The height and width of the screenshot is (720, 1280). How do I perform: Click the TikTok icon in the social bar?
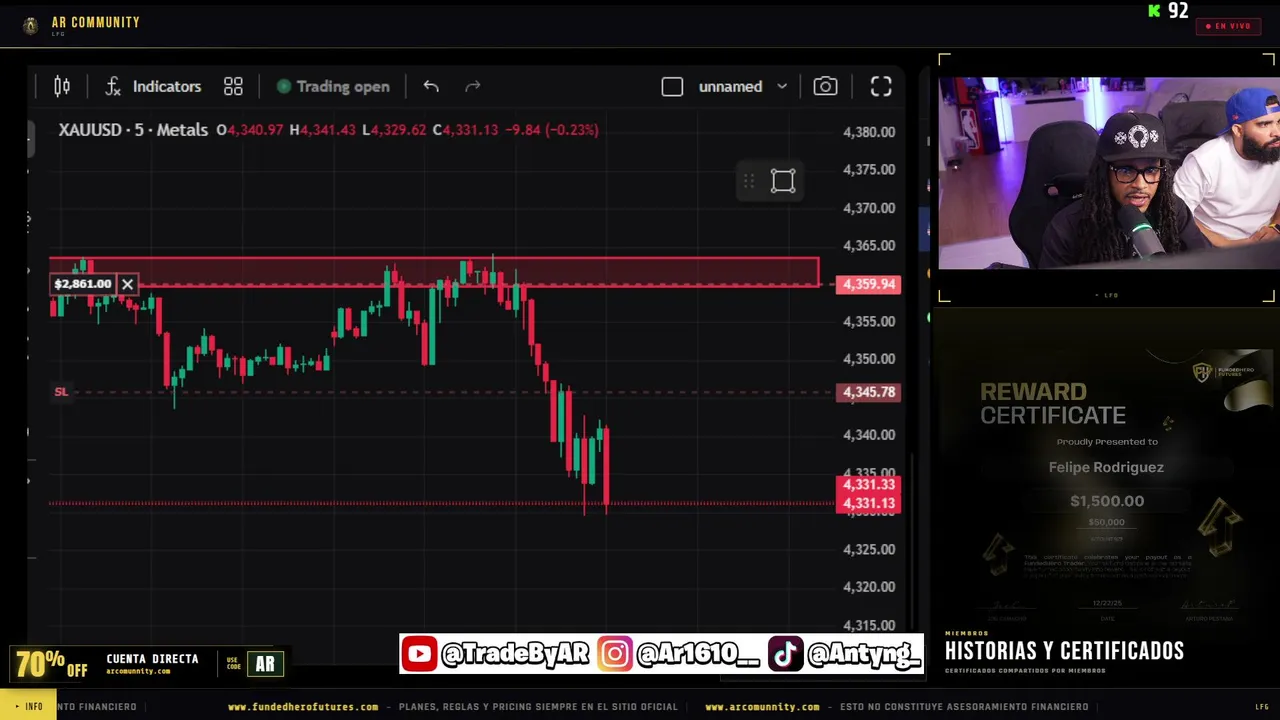click(785, 654)
